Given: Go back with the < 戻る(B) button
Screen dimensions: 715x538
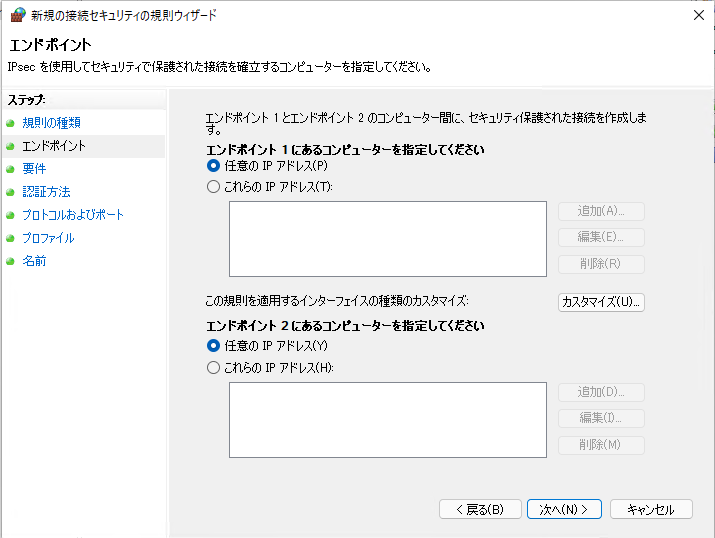Looking at the screenshot, I should (x=480, y=509).
